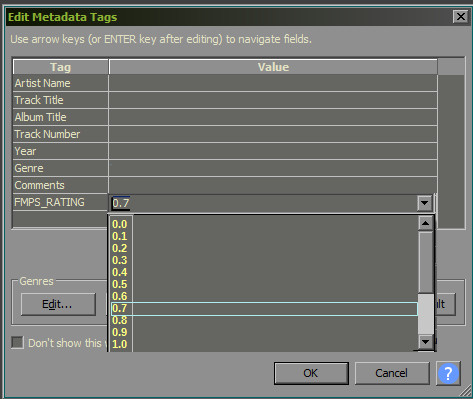
Task: Click the Album Title value cell
Action: pos(273,117)
